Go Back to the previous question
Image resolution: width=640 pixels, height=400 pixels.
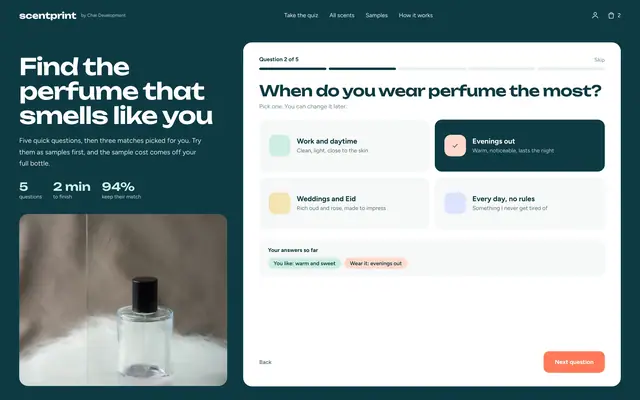click(x=265, y=362)
